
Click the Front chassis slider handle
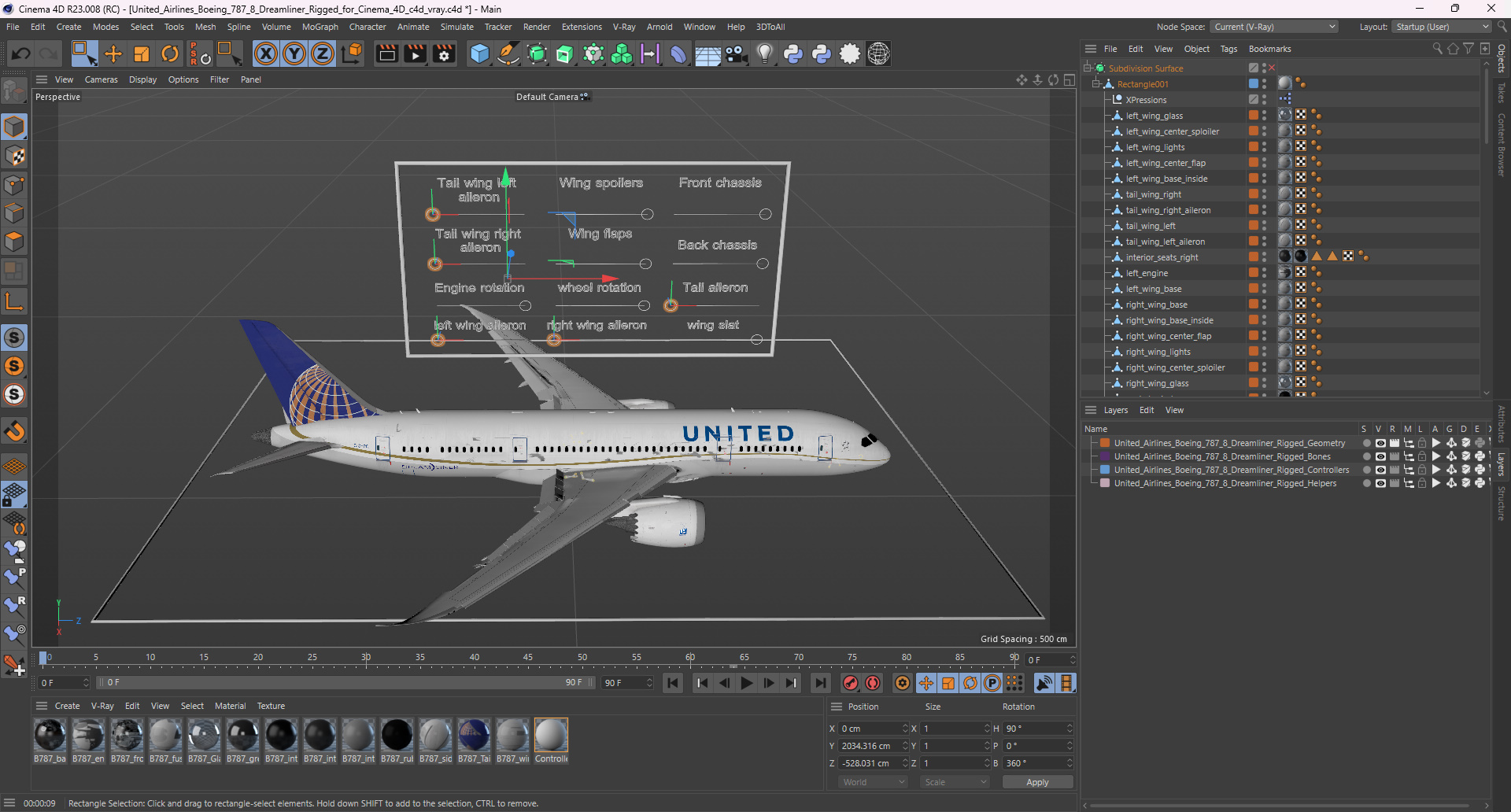tap(765, 214)
